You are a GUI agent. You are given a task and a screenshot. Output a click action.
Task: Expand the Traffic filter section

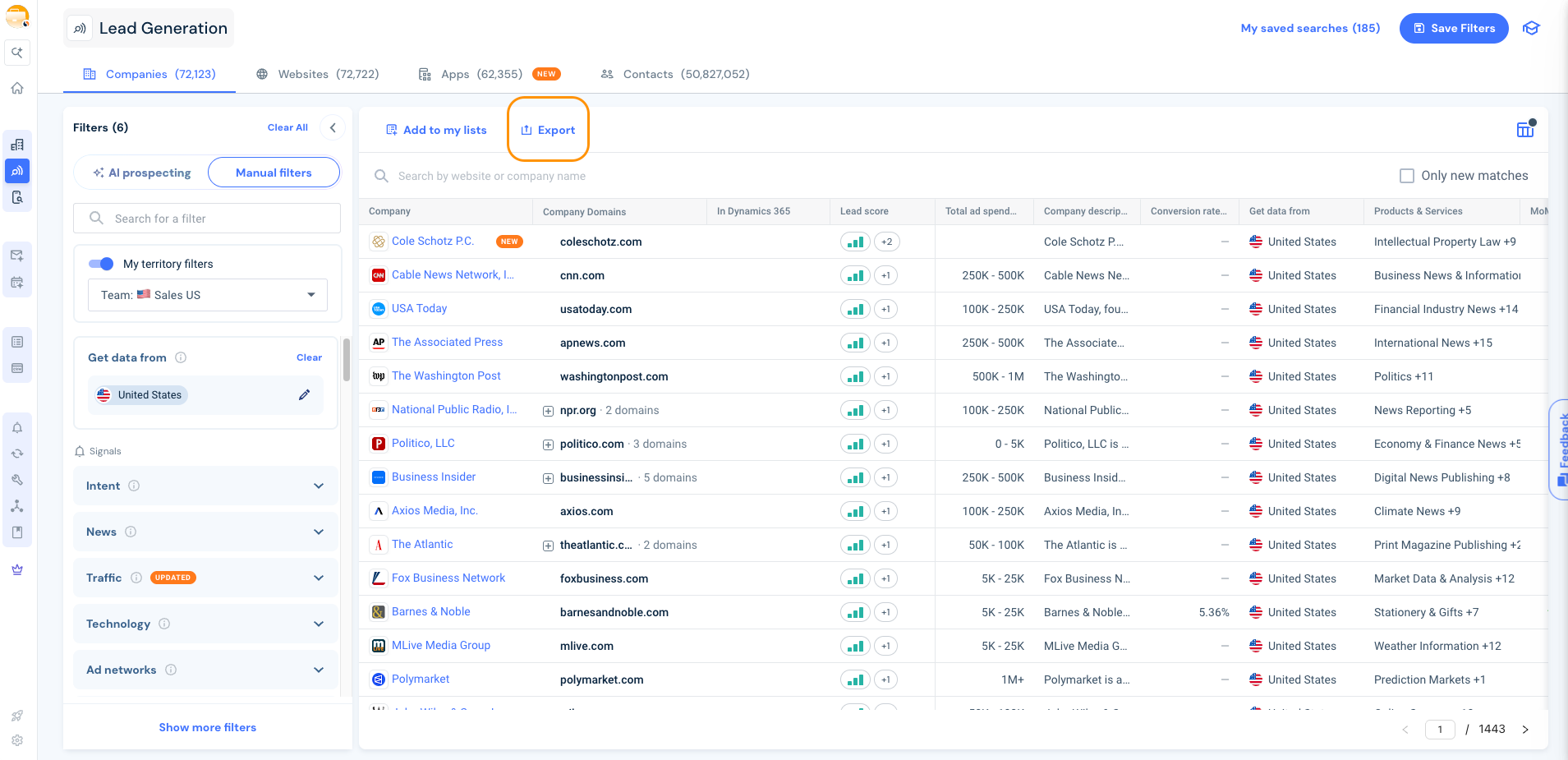pyautogui.click(x=205, y=578)
